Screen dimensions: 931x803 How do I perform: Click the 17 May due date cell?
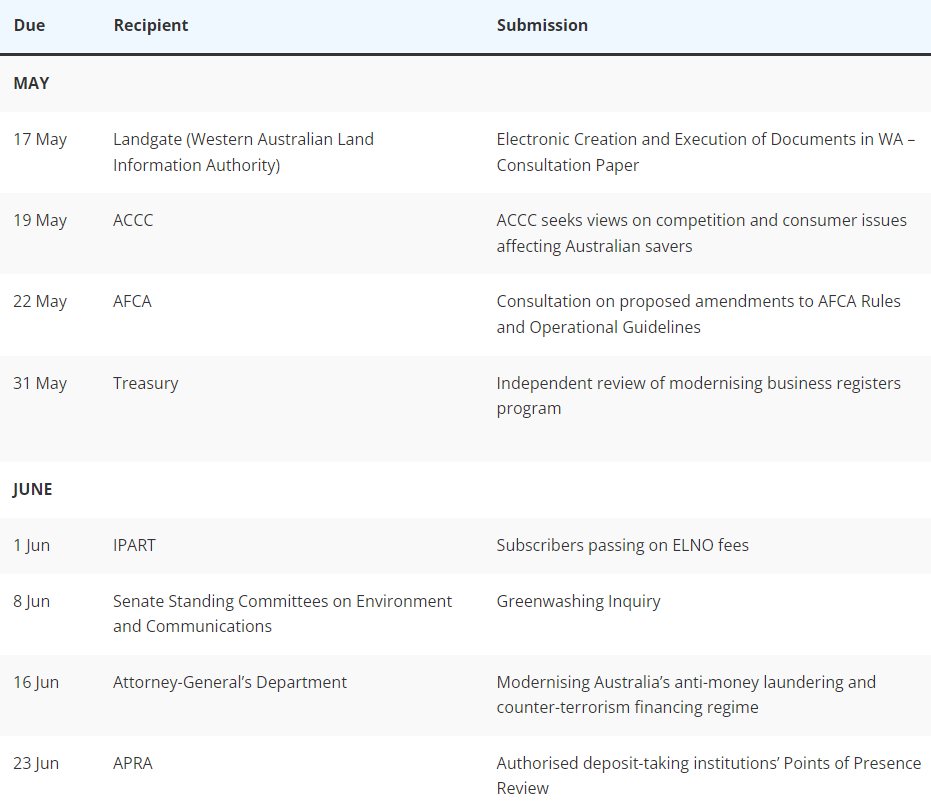pos(40,140)
